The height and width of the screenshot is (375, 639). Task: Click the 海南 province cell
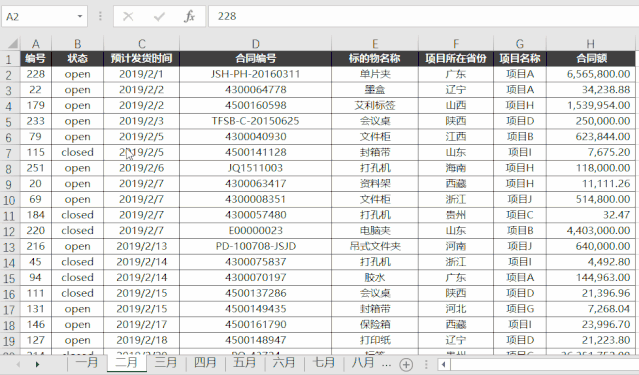[456, 168]
